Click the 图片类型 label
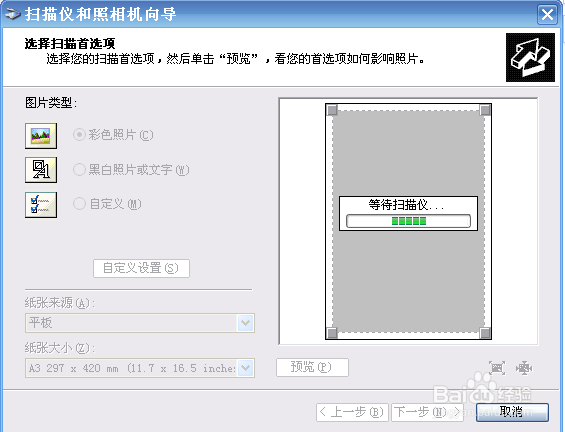The height and width of the screenshot is (432, 565). pos(51,103)
